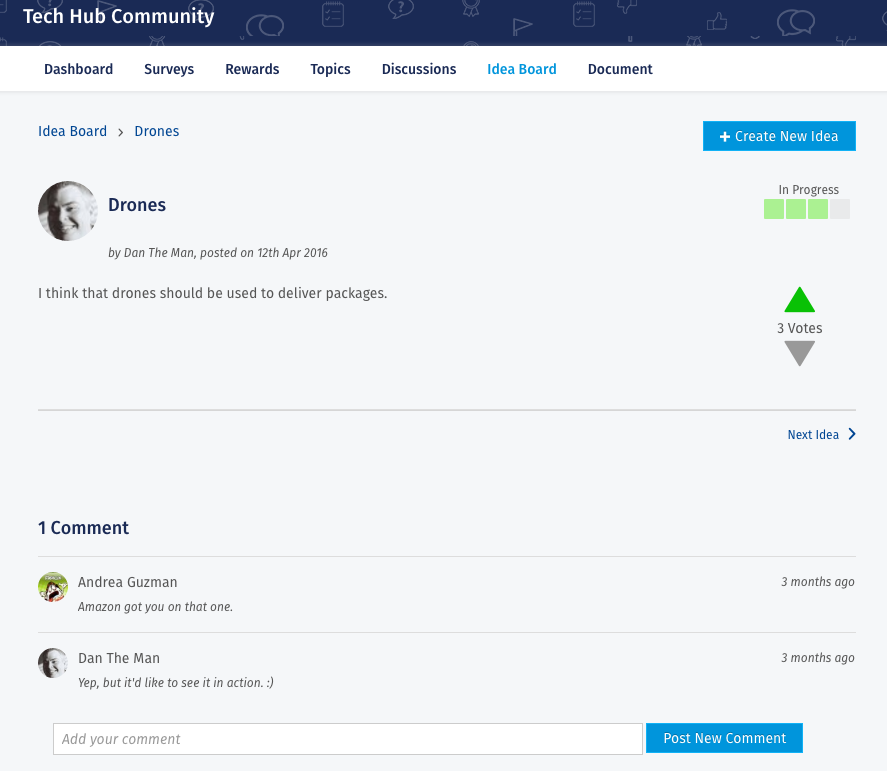The height and width of the screenshot is (771, 887).
Task: Open Andrea Guzman's avatar
Action: [x=53, y=587]
